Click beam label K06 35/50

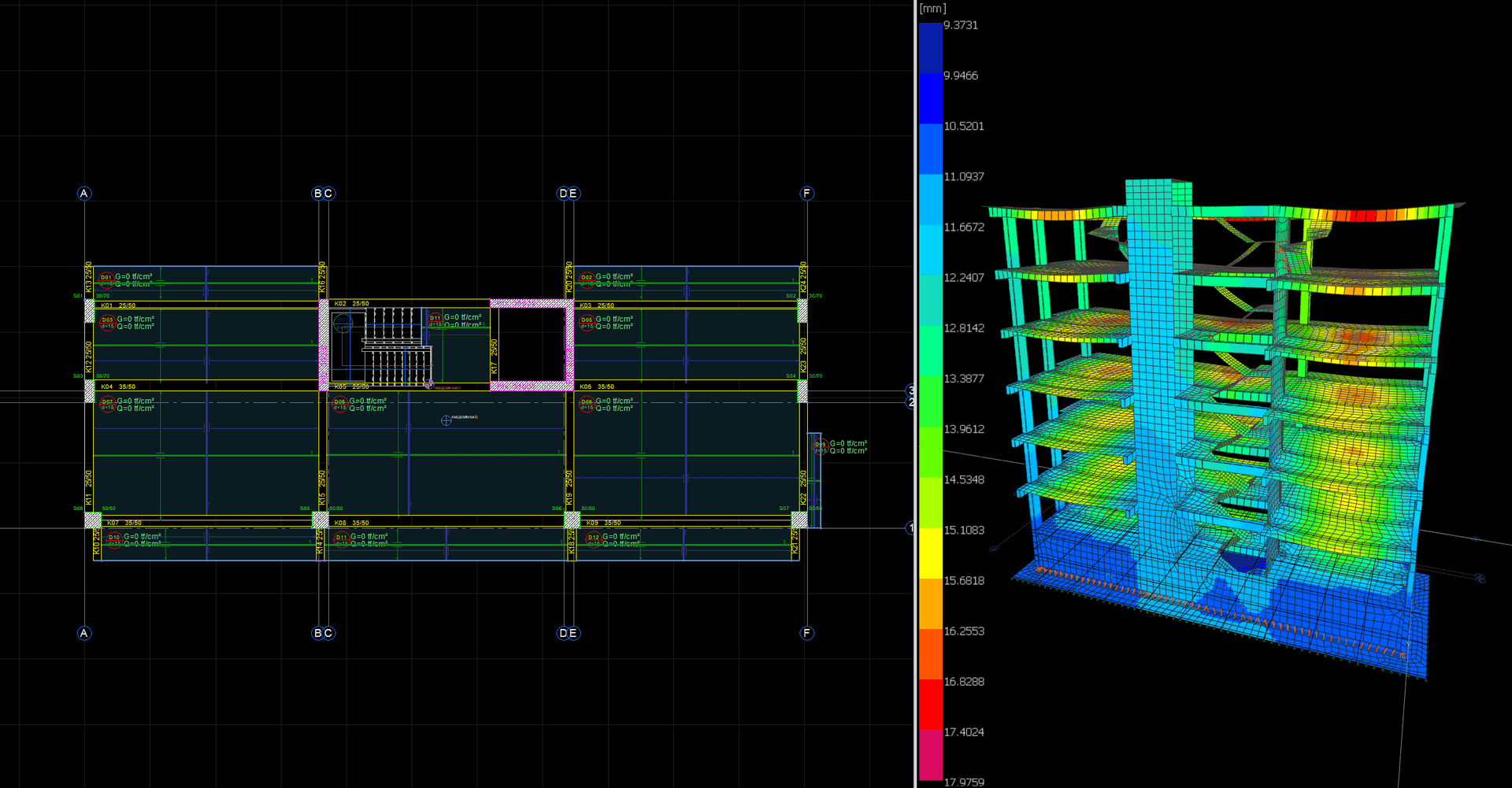[x=597, y=387]
